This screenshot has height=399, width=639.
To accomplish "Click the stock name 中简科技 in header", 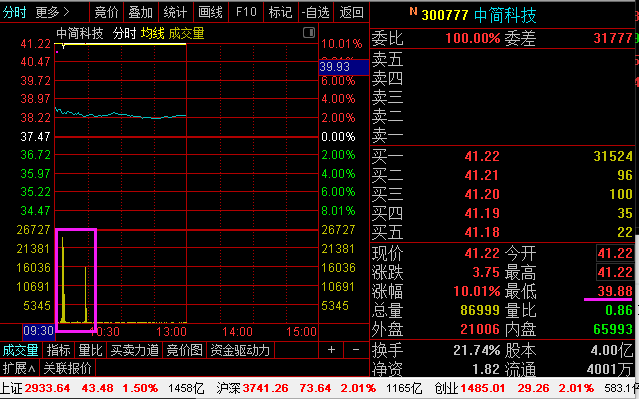I will (x=505, y=15).
